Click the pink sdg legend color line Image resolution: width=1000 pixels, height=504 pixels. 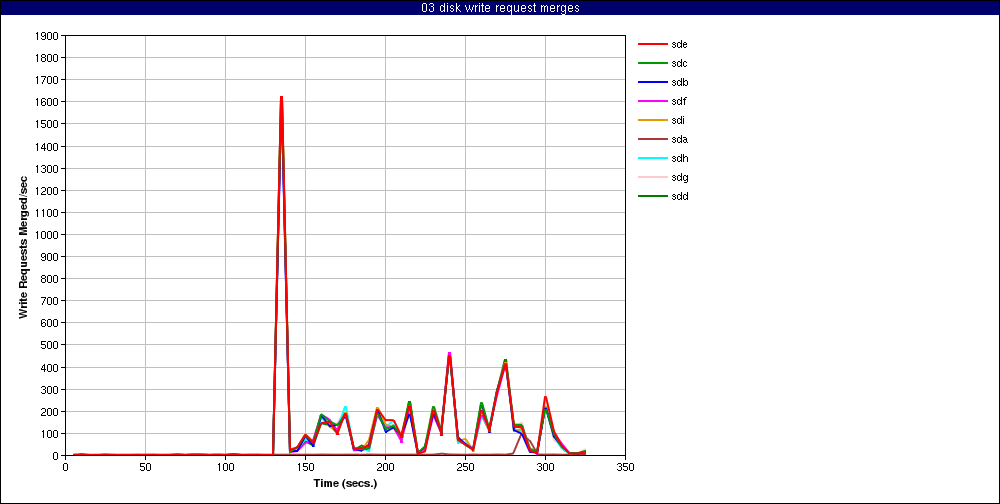point(651,177)
